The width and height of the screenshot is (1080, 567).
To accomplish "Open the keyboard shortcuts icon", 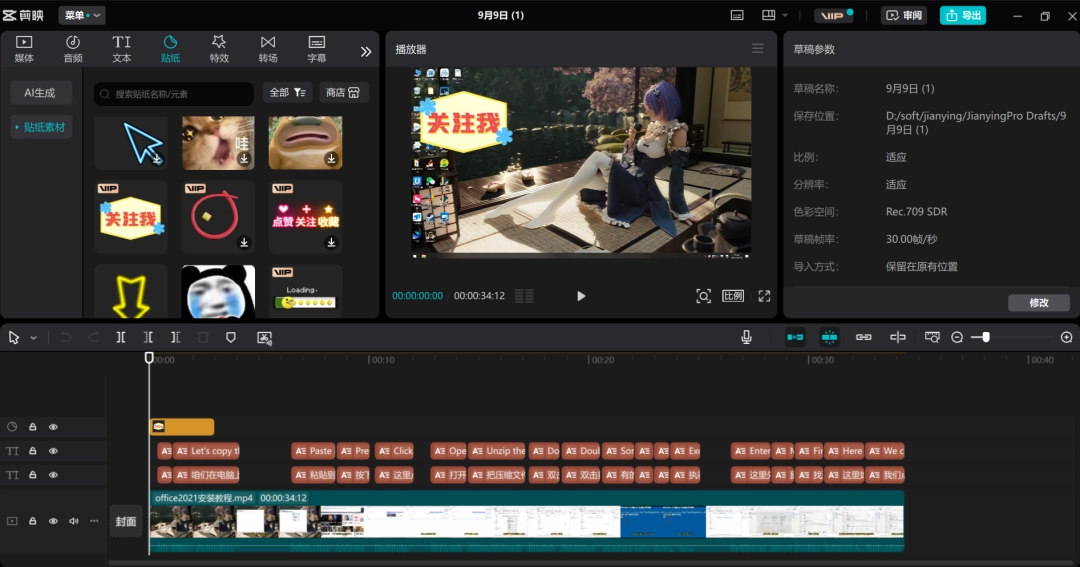I will point(737,15).
